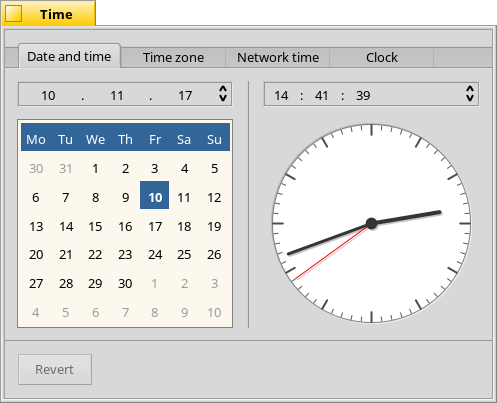Increase date with the up arrow
Image resolution: width=497 pixels, height=403 pixels.
click(x=223, y=89)
